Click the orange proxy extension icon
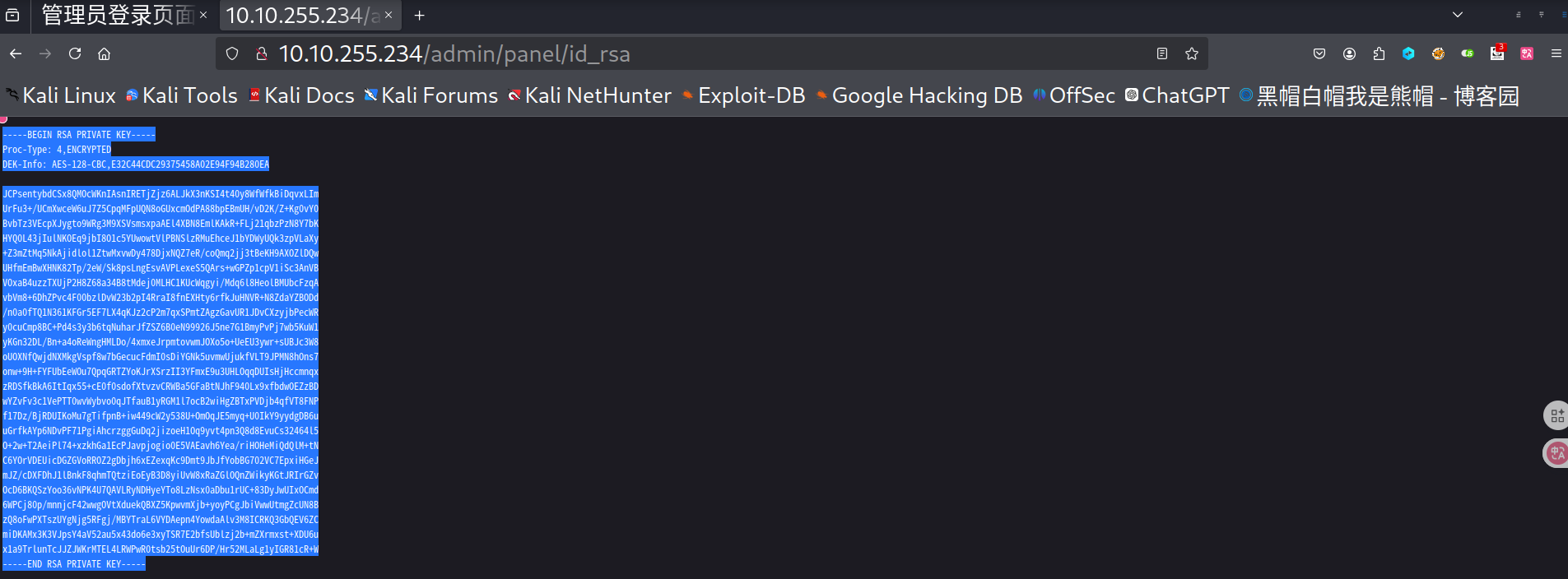The width and height of the screenshot is (1568, 579). click(1438, 53)
